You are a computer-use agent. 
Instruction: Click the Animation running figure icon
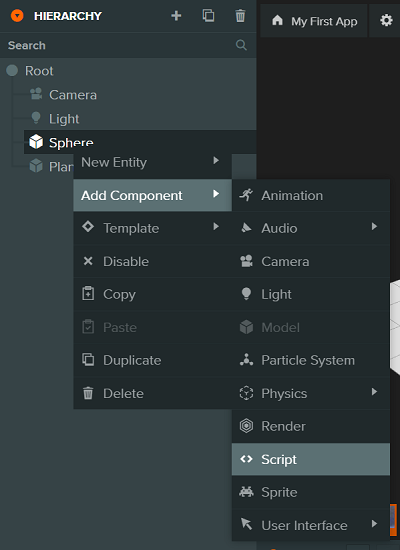coord(246,195)
